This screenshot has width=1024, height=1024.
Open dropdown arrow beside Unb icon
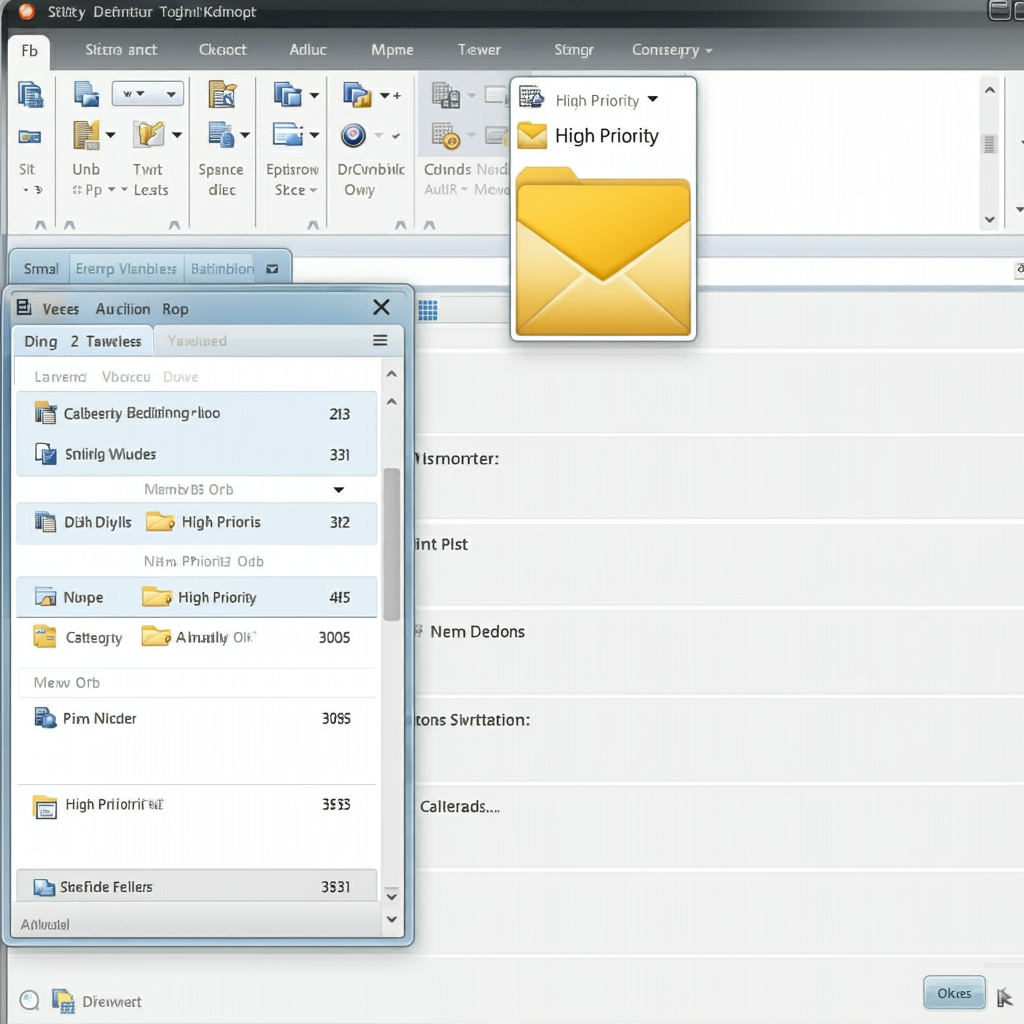click(x=110, y=135)
